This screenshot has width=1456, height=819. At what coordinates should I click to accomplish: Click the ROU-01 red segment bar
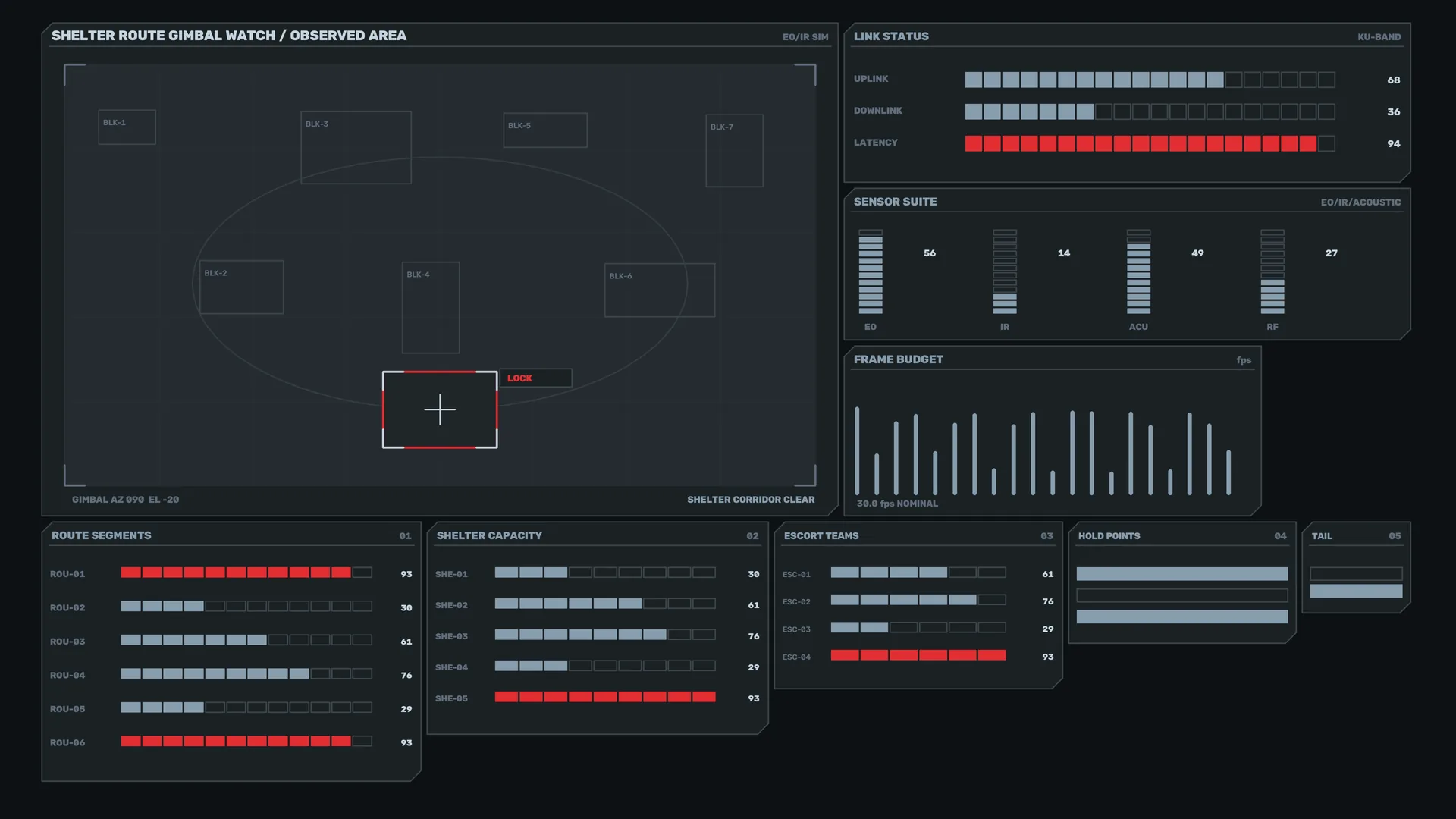click(x=246, y=573)
